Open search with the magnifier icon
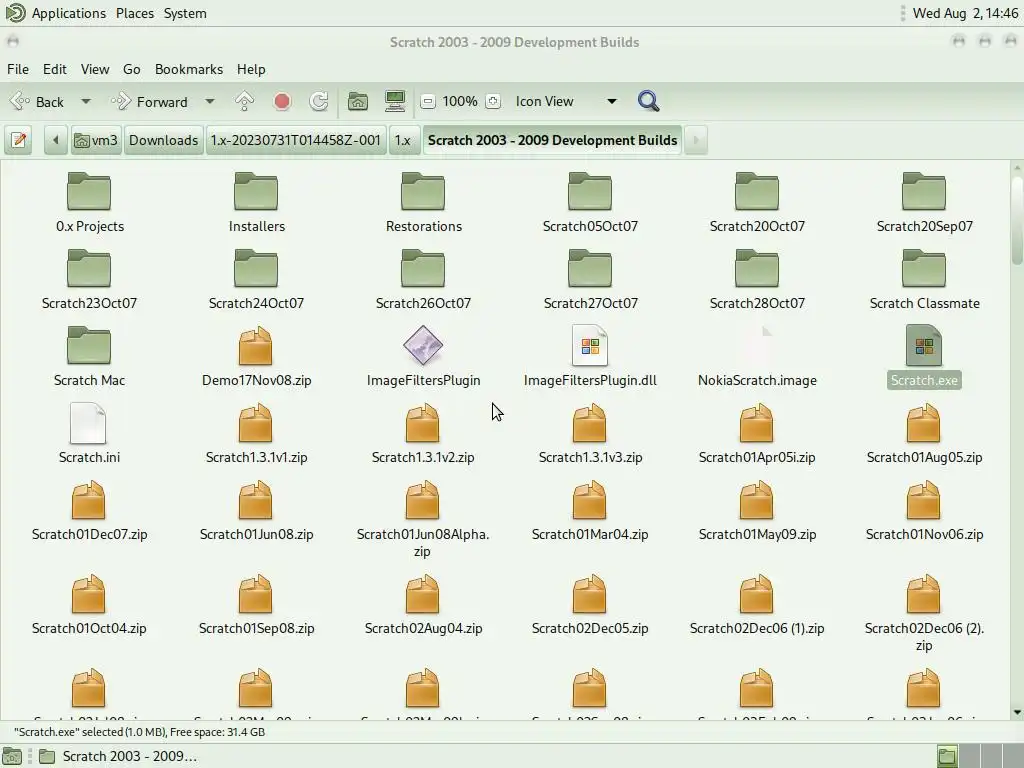The image size is (1024, 768). pos(648,101)
